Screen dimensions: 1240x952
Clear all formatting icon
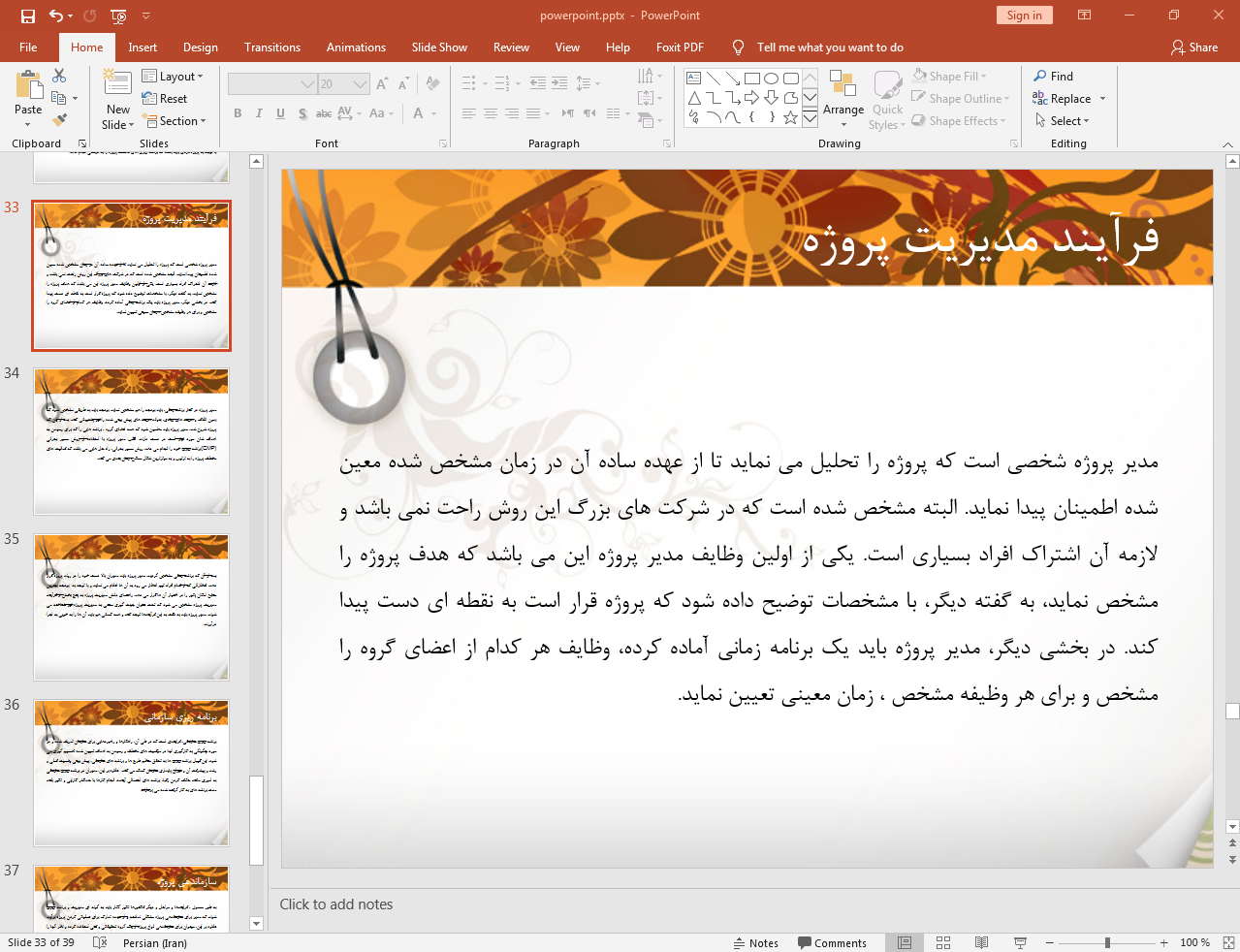click(432, 84)
